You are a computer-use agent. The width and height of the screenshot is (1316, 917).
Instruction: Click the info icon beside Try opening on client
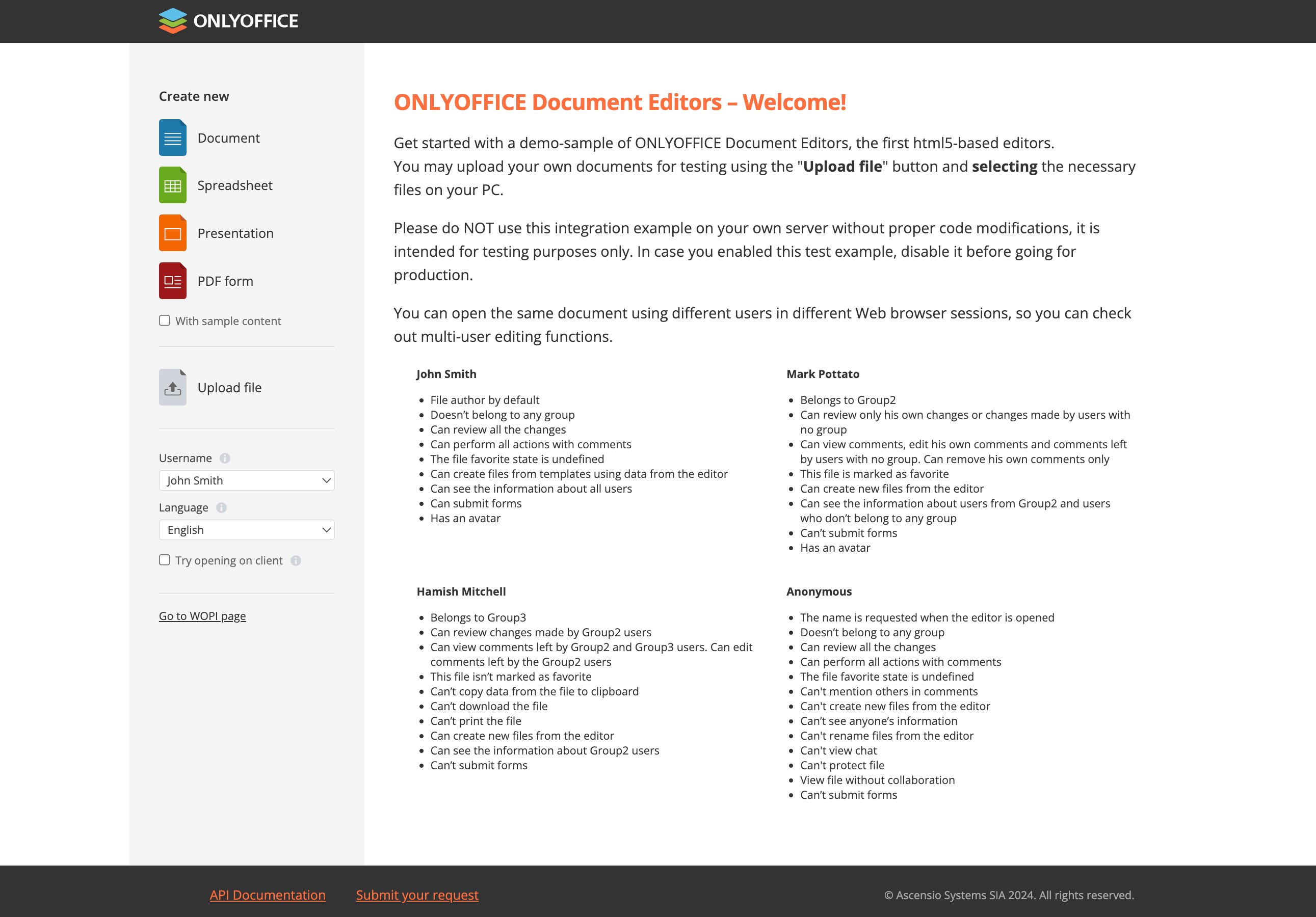coord(296,561)
